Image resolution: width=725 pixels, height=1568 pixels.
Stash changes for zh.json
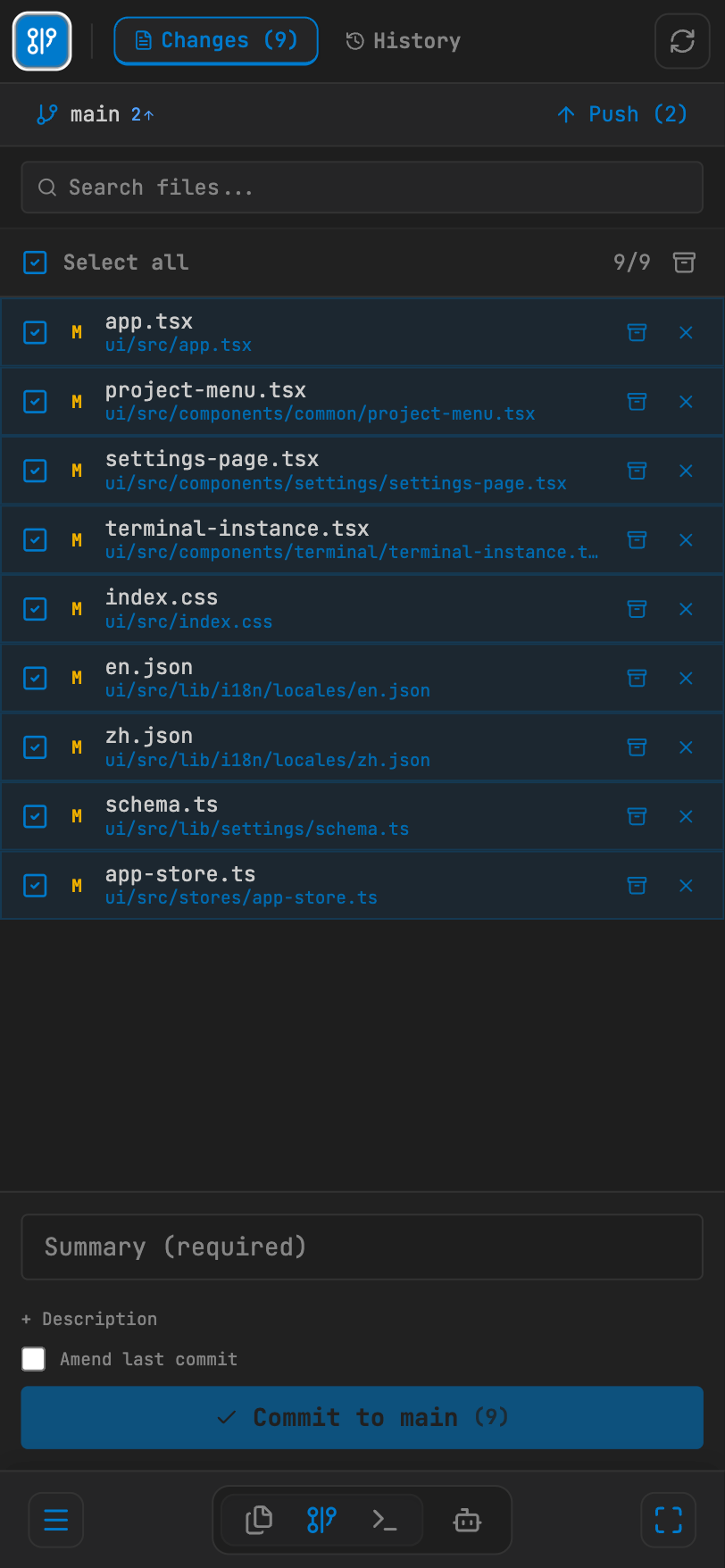(x=637, y=747)
